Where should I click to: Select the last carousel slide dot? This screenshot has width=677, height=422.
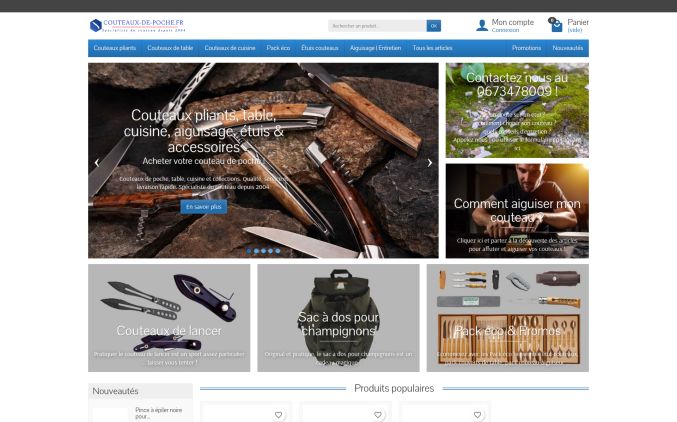(278, 251)
